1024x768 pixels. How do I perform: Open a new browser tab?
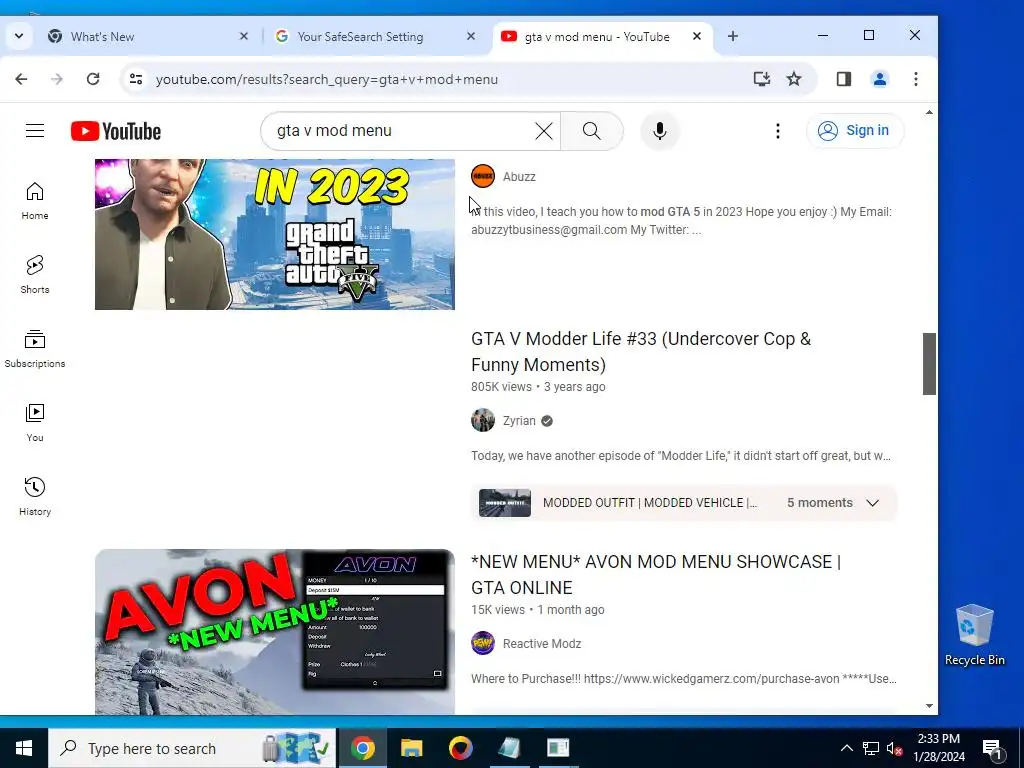coord(733,37)
